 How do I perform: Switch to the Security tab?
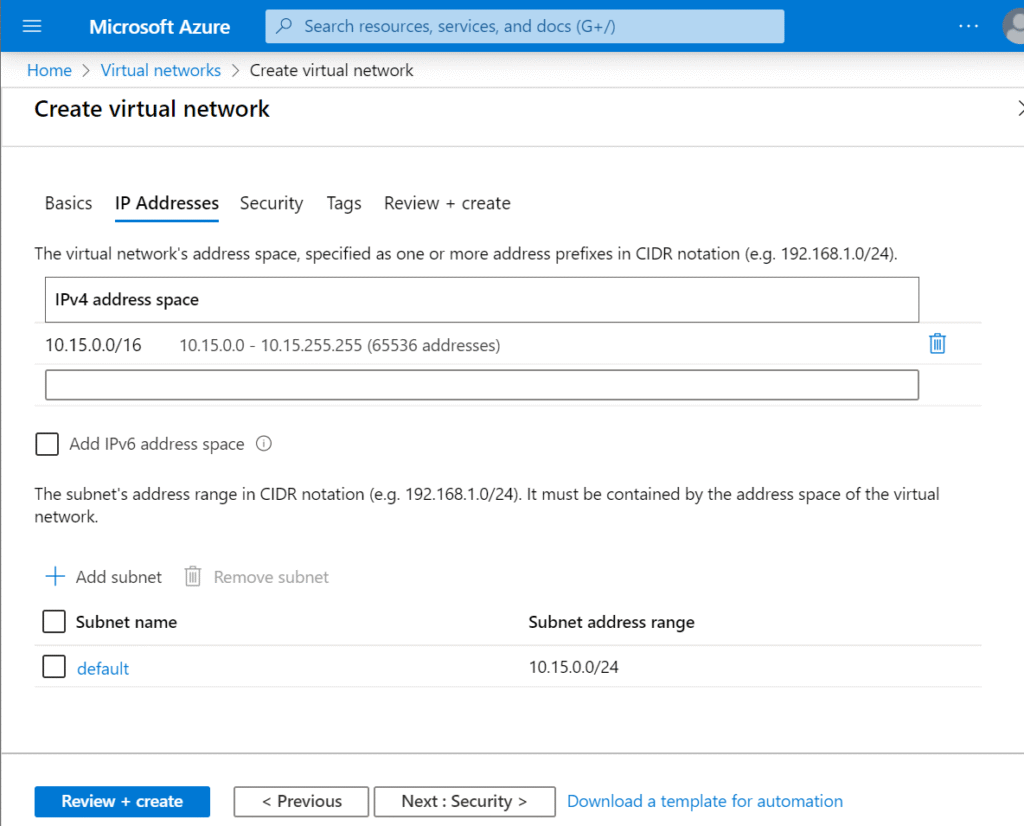272,203
